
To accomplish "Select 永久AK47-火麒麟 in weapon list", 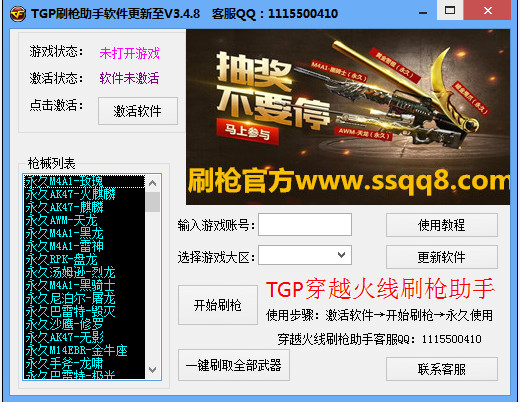I will tap(85, 194).
